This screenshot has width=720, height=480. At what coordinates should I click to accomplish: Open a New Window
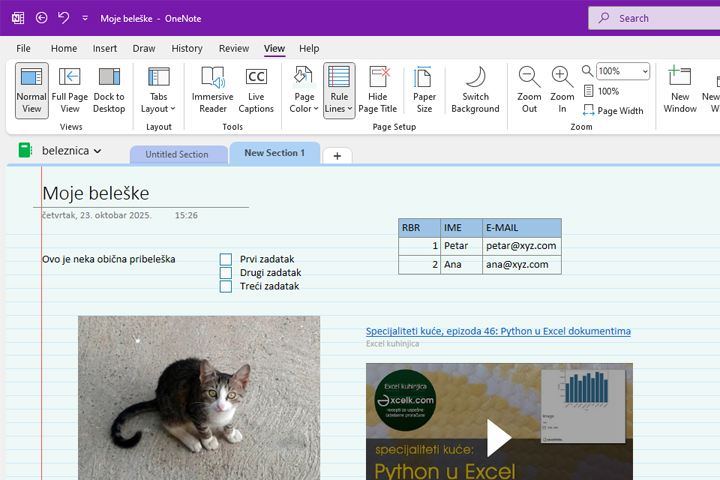pos(680,90)
